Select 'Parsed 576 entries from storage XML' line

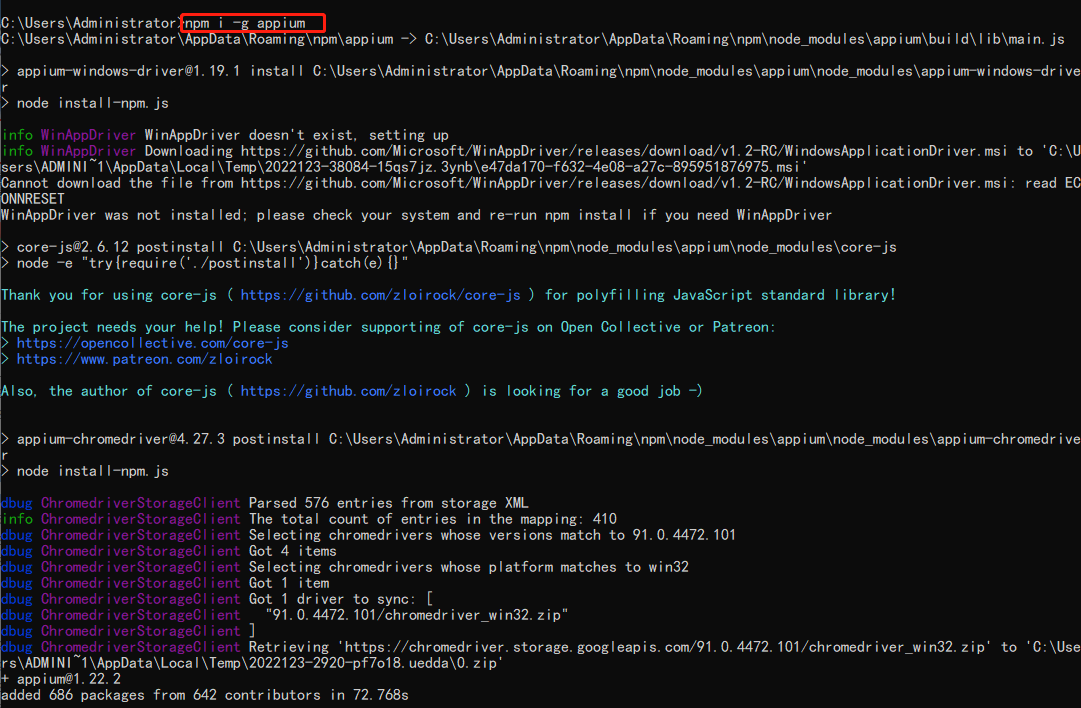(x=389, y=503)
